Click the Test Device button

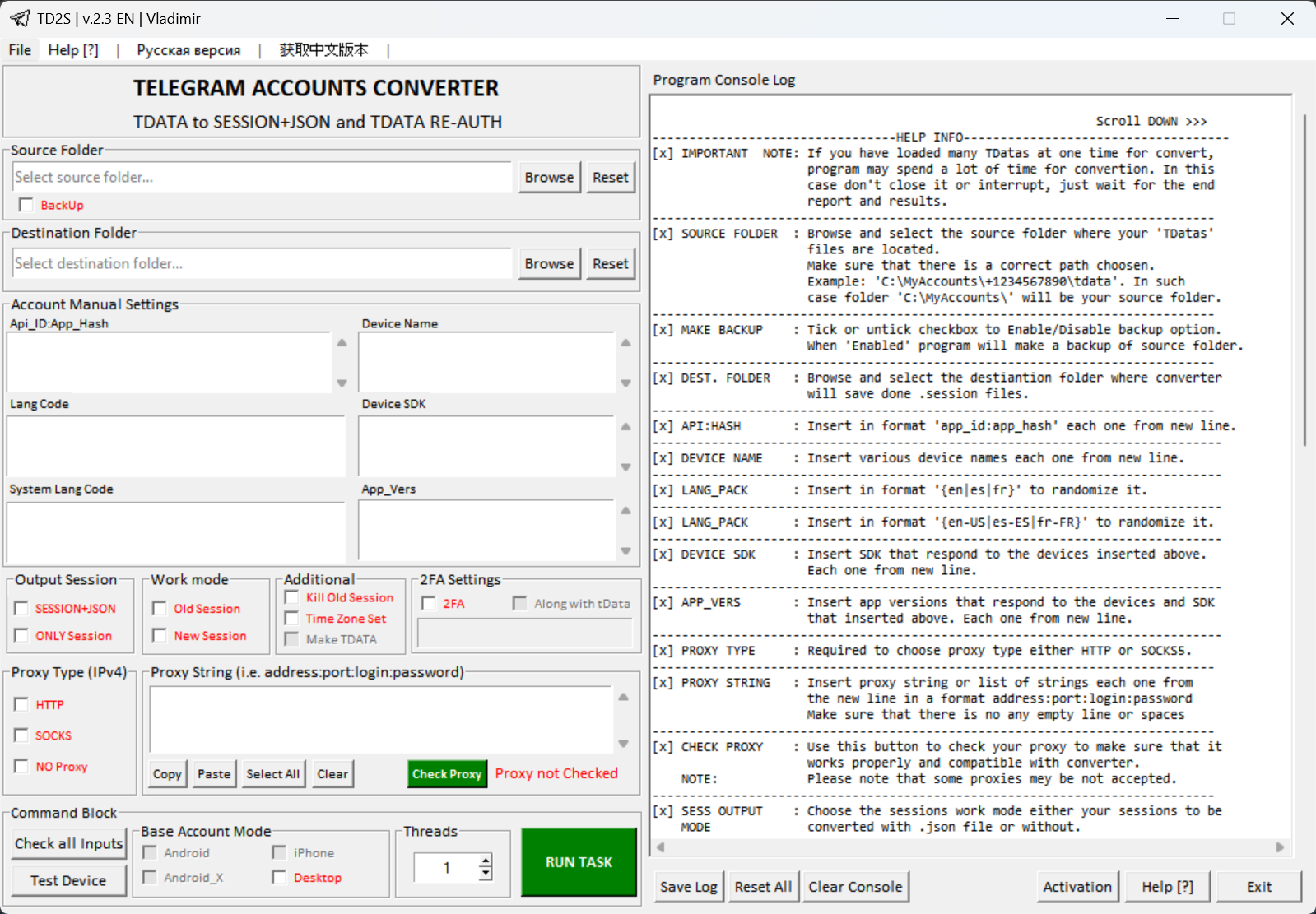click(x=69, y=880)
